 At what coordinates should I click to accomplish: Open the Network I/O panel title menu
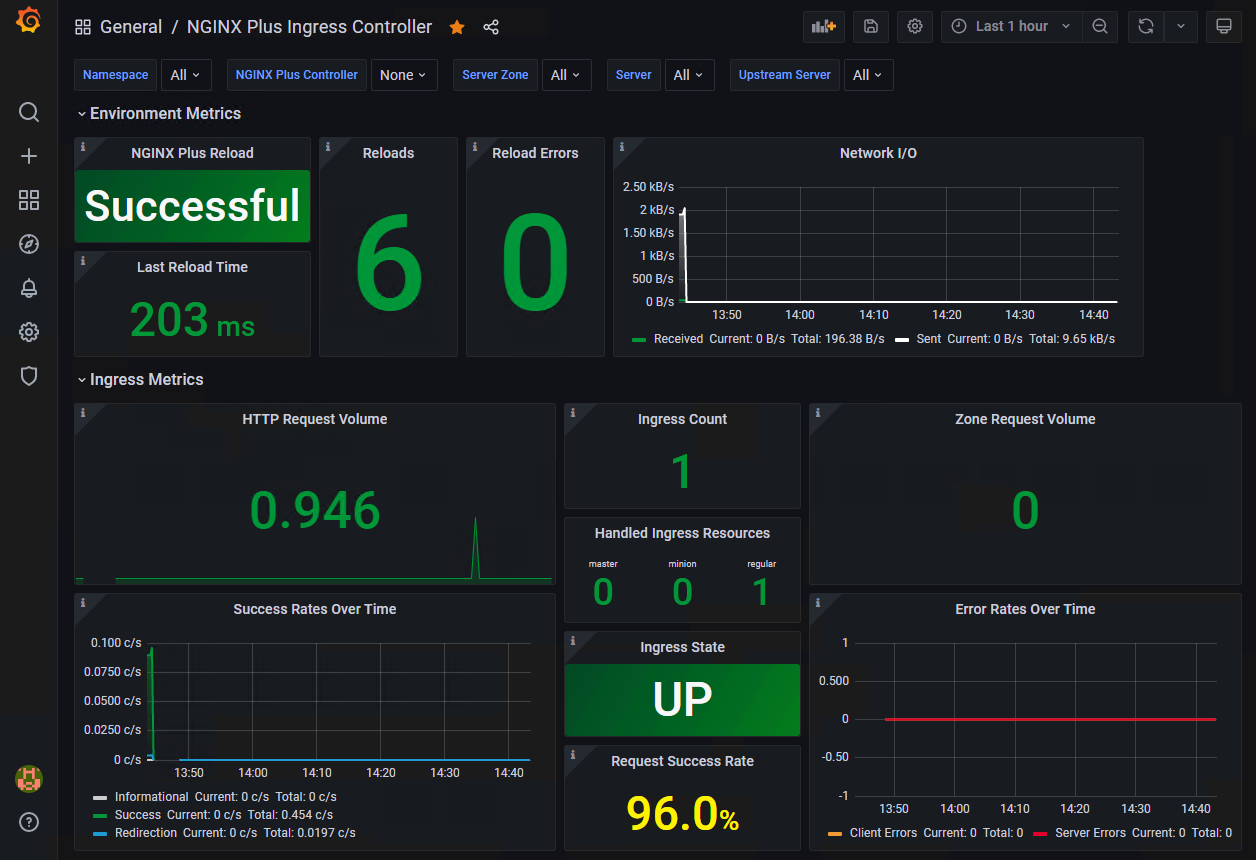(878, 153)
